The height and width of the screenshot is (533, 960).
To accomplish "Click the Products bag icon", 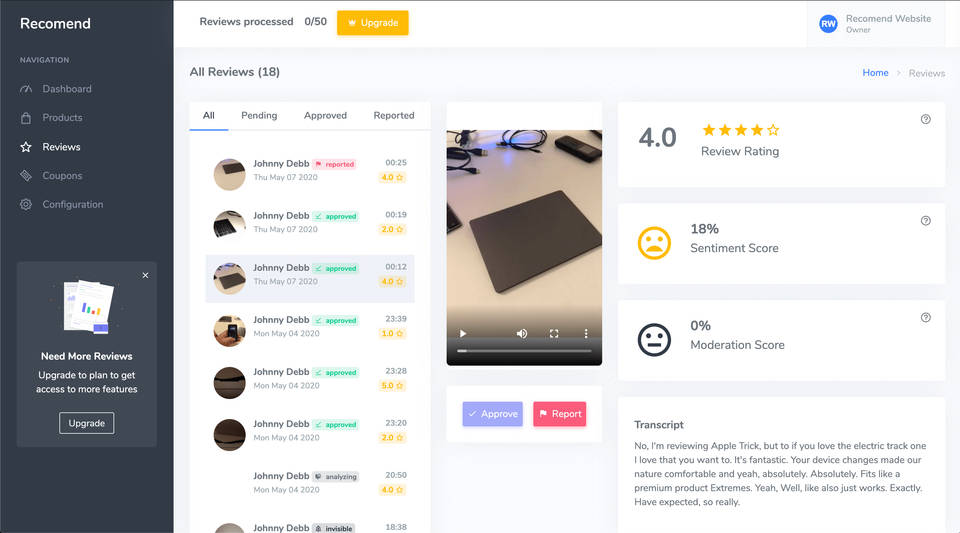I will [26, 117].
